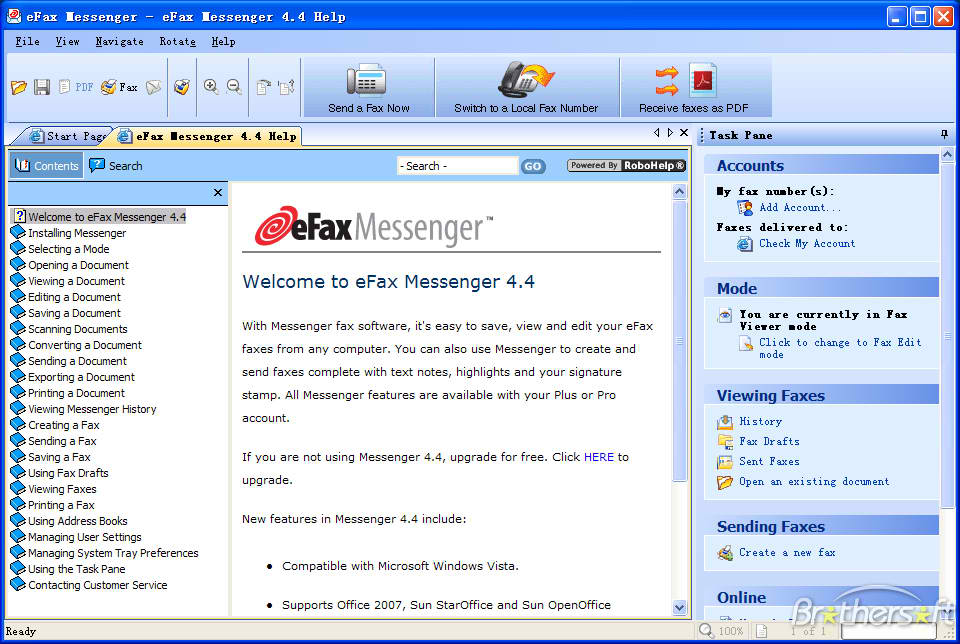This screenshot has height=644, width=960.
Task: Open History in Viewing Faxes
Action: (760, 421)
